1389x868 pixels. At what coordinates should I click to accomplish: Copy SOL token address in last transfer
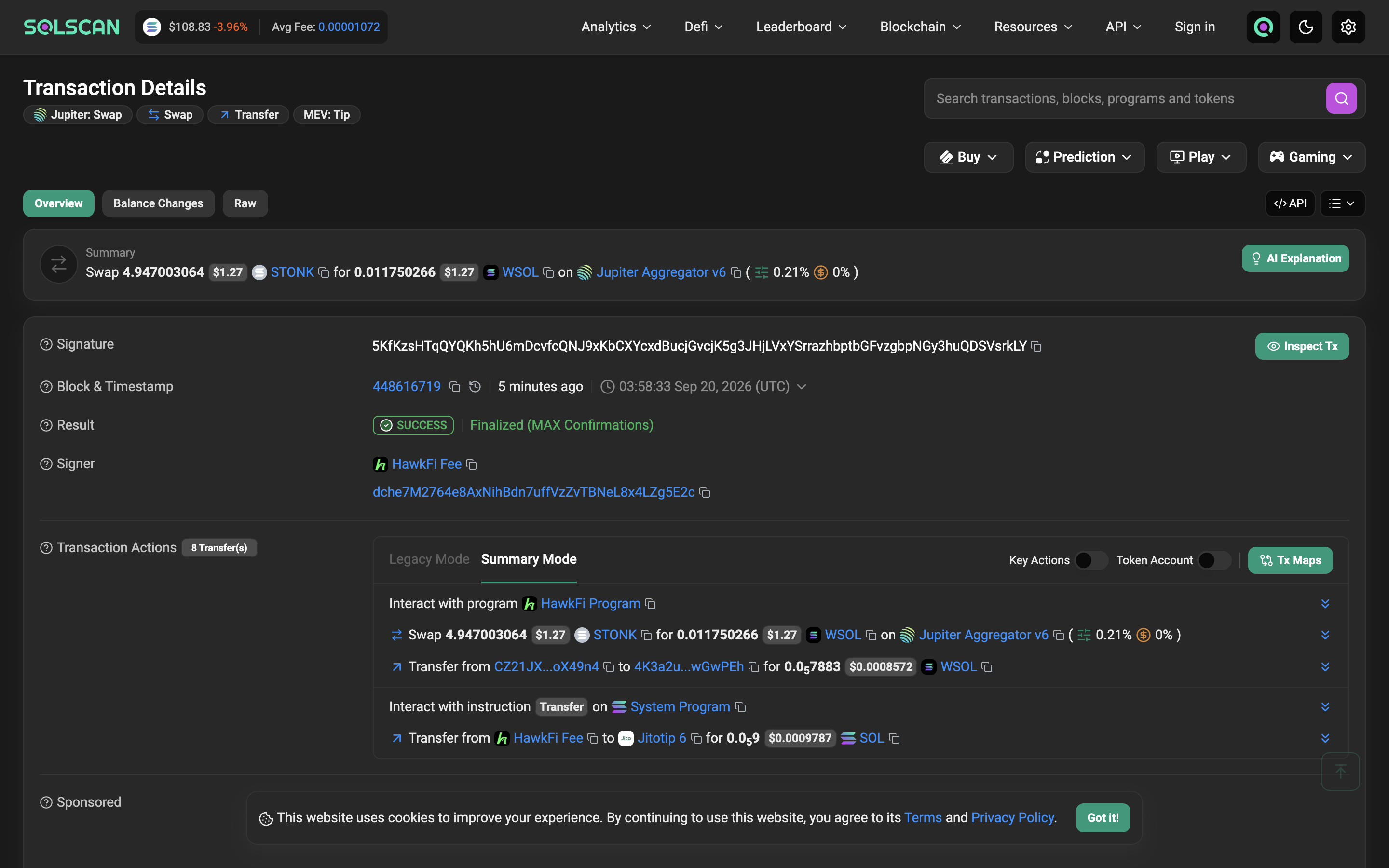coord(894,738)
